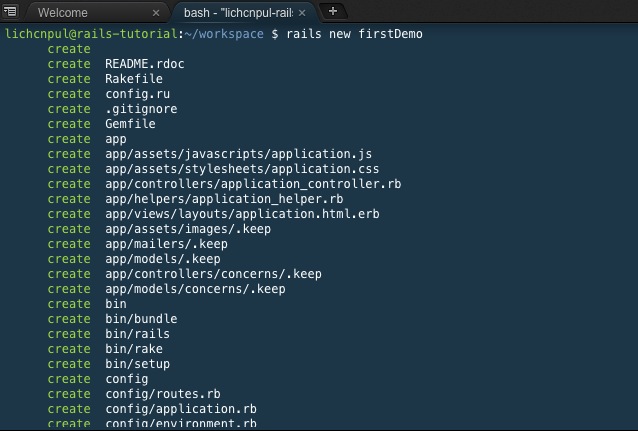The image size is (638, 431).
Task: Close the Welcome tab
Action: (x=156, y=13)
